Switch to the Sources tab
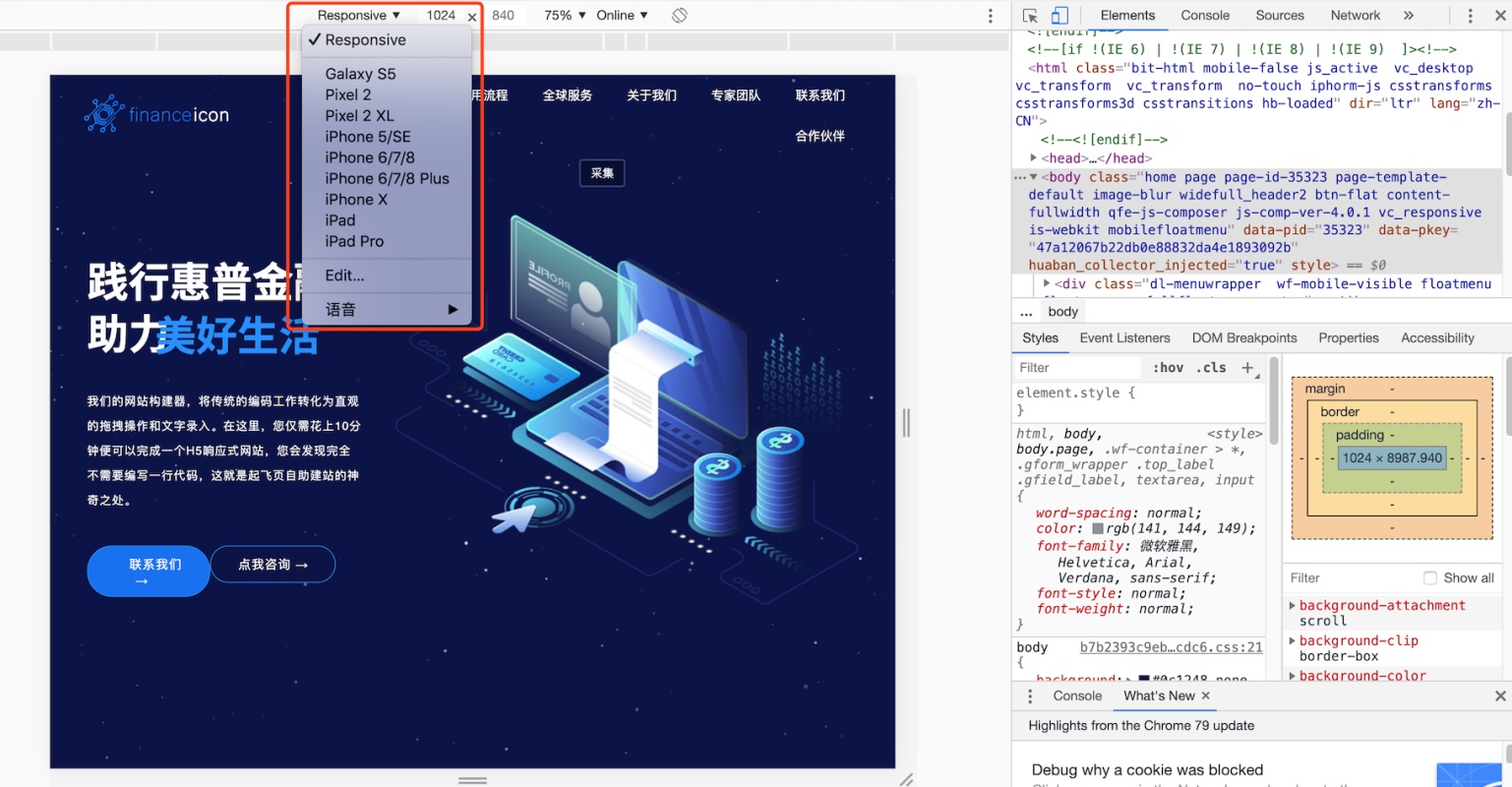 coord(1280,15)
